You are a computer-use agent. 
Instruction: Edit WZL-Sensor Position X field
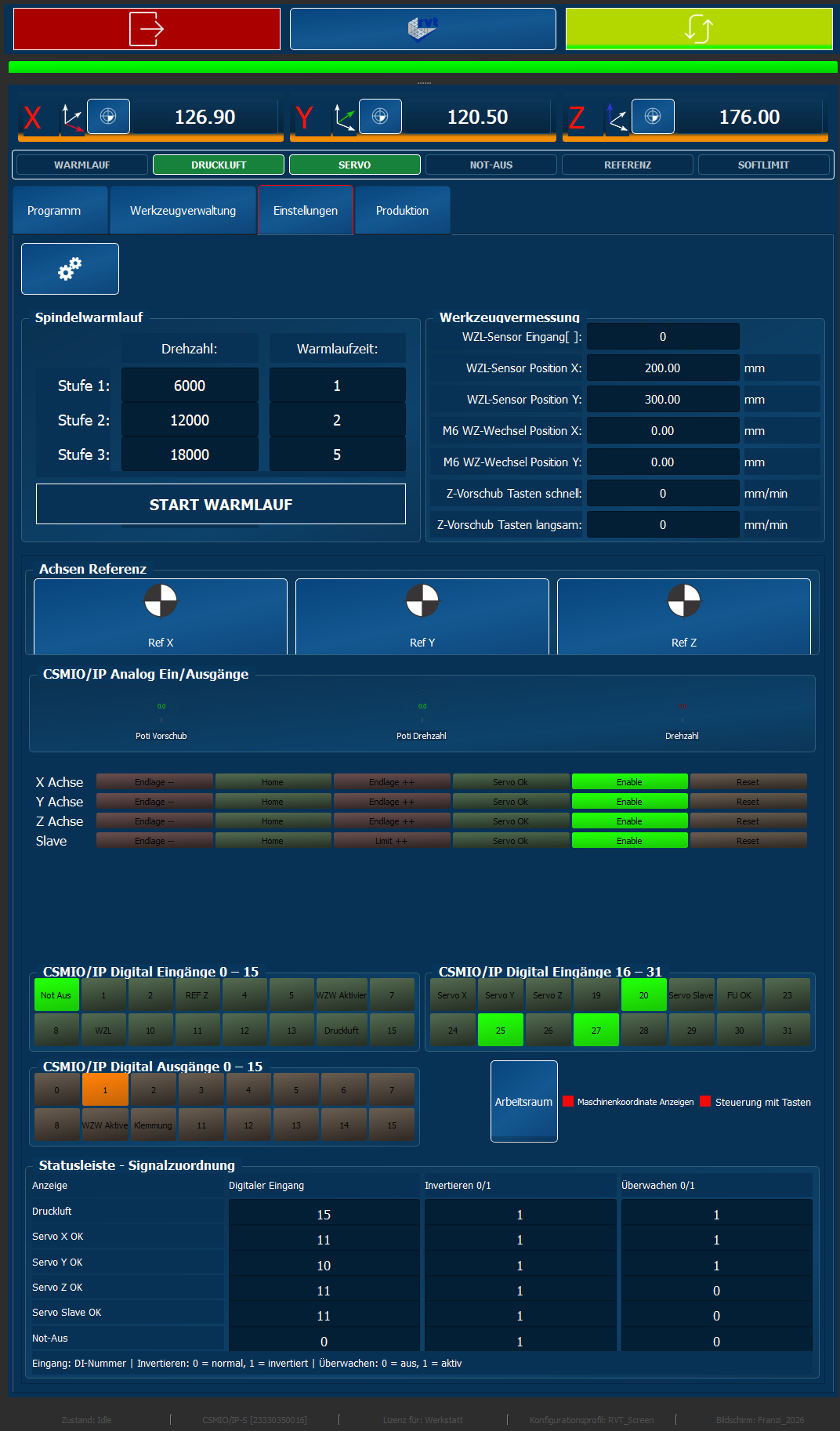click(663, 368)
